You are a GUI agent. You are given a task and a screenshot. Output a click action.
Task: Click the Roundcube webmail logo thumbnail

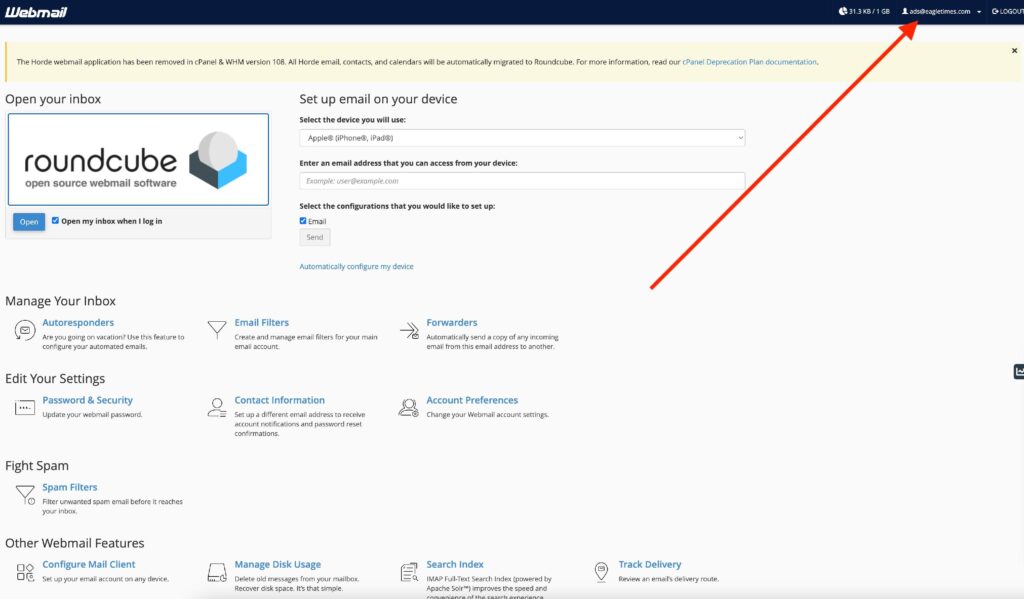138,160
